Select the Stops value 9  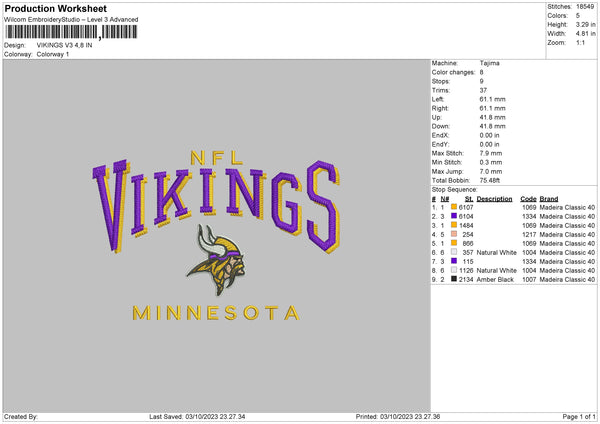[481, 81]
